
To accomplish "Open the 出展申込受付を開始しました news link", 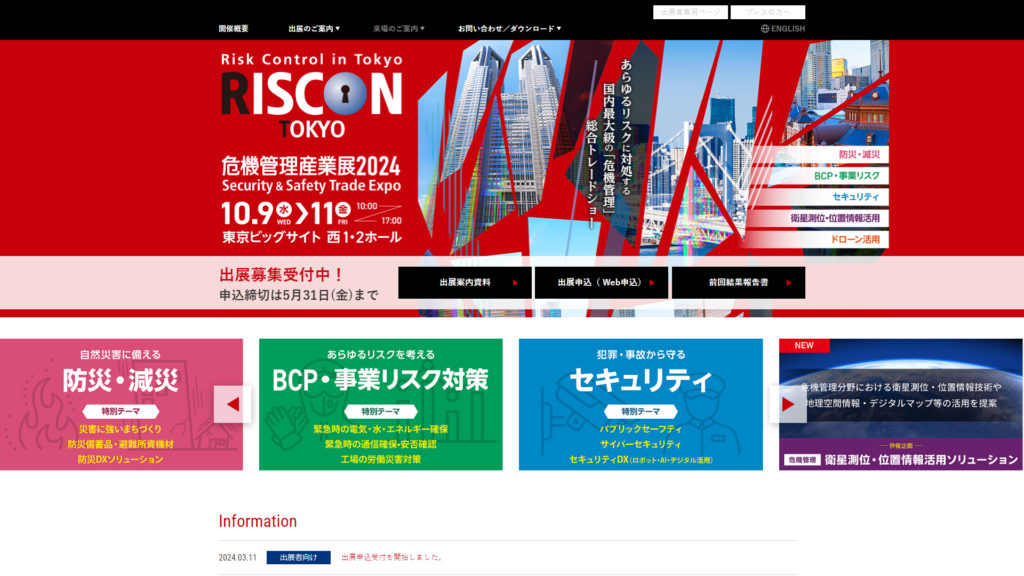I will [x=392, y=558].
